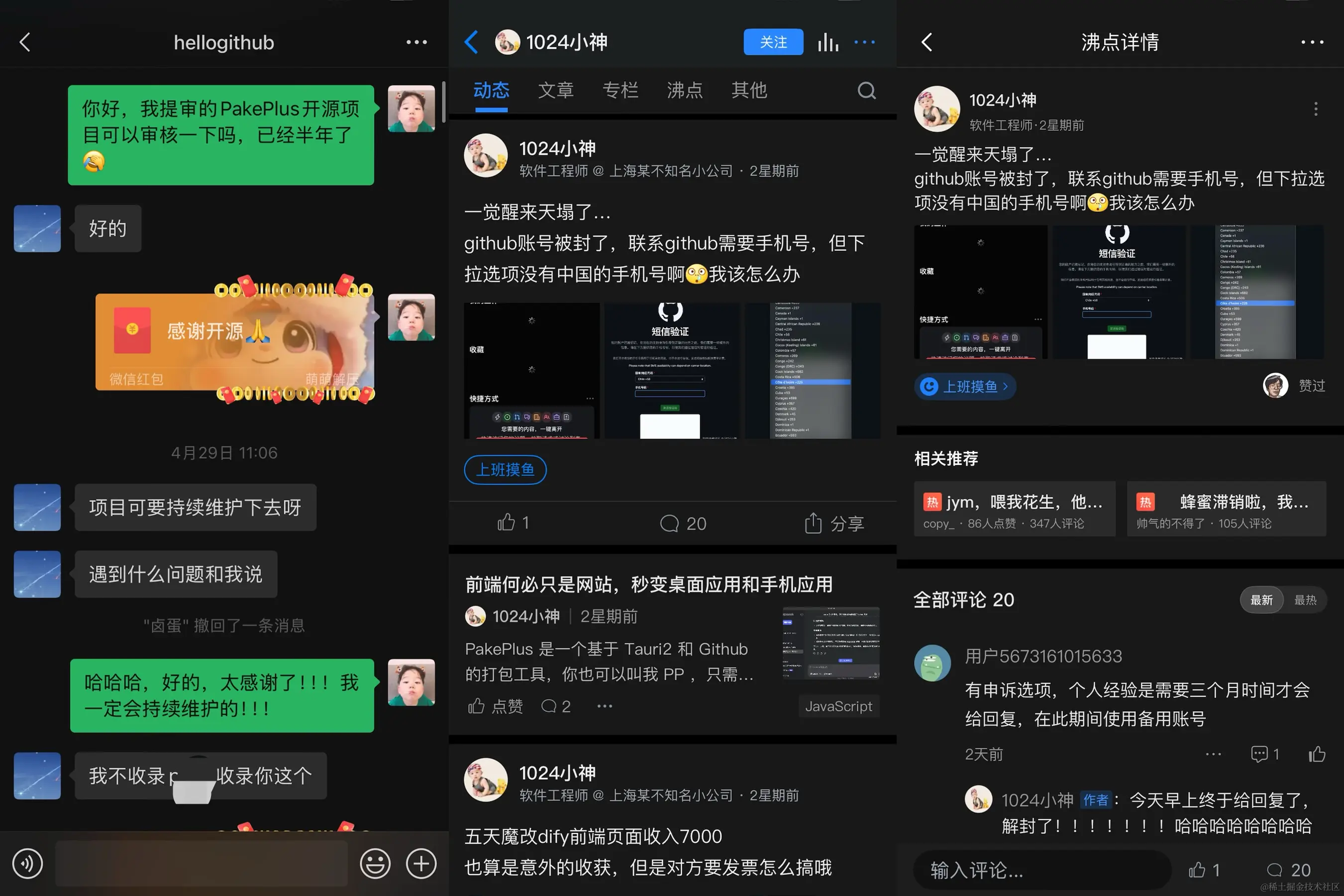This screenshot has height=896, width=1344.
Task: Tap the voice input icon in chat
Action: (x=27, y=864)
